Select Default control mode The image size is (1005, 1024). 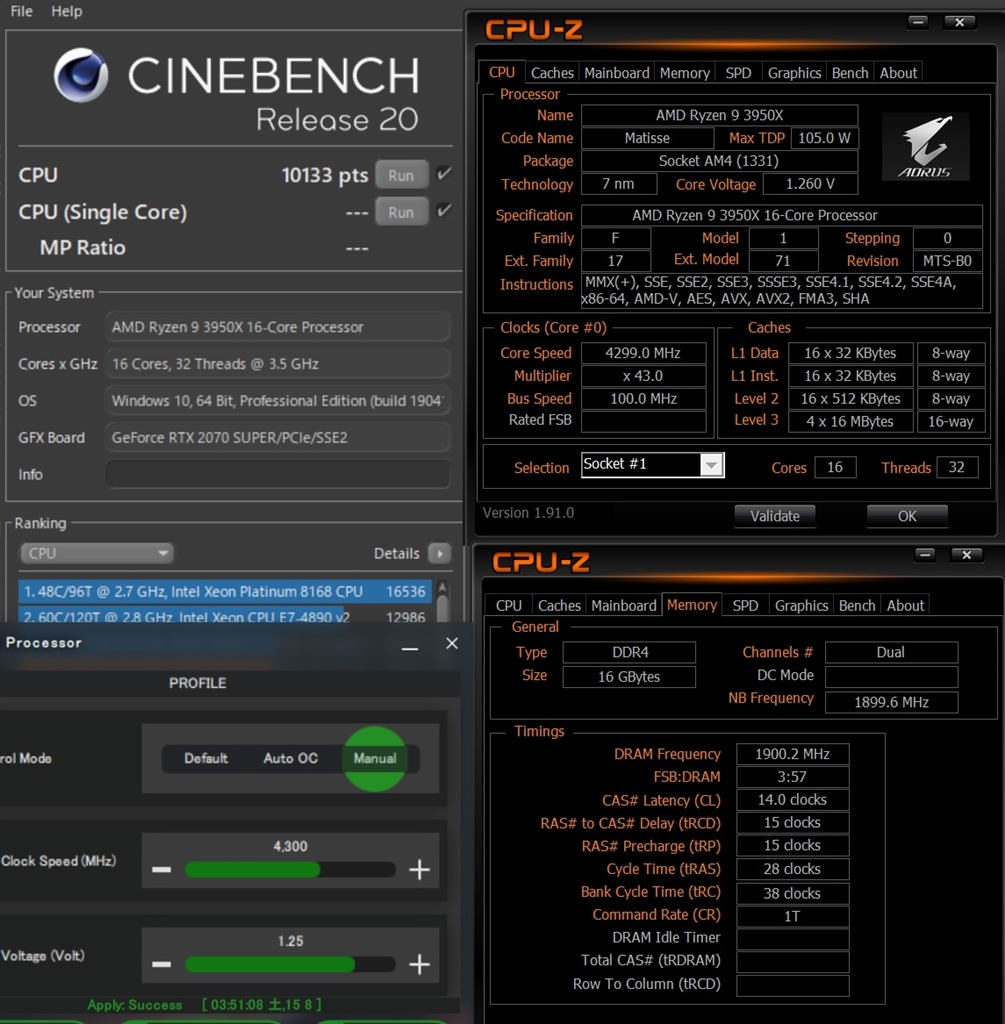point(207,758)
